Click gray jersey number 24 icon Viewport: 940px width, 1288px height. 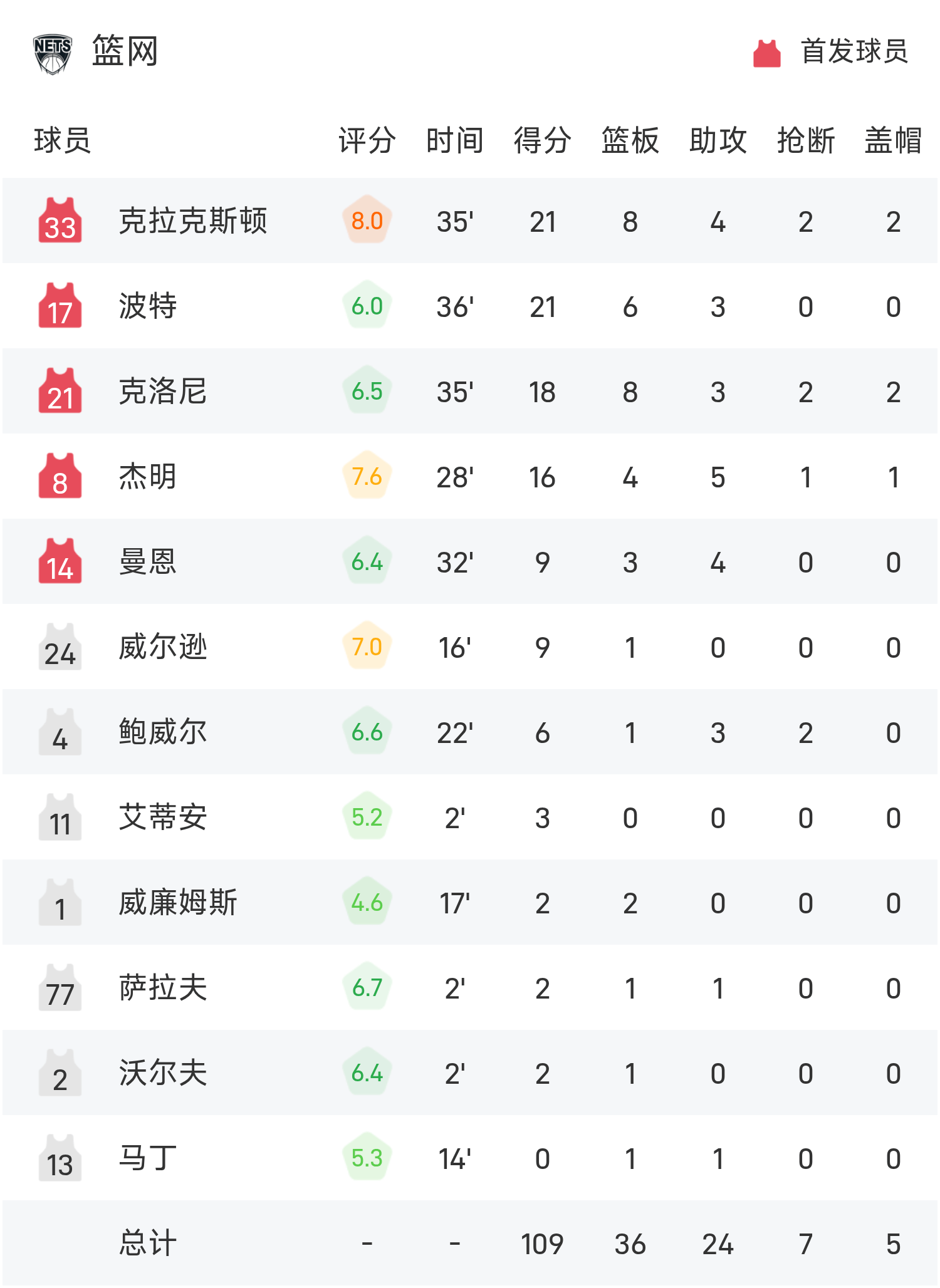60,647
